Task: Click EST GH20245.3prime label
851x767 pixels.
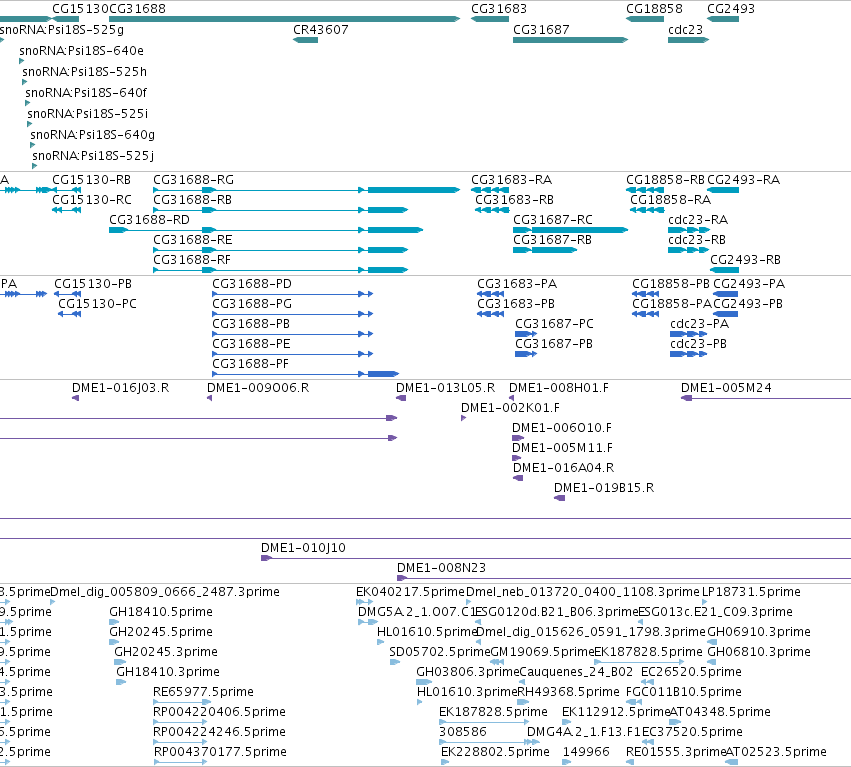Action: click(x=166, y=652)
